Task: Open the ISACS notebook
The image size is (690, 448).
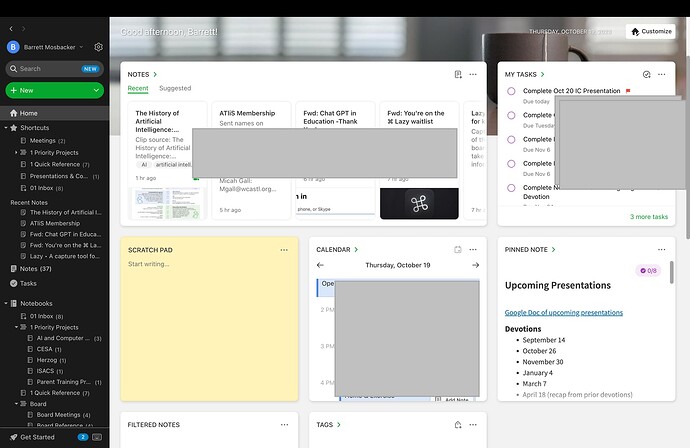Action: pos(45,371)
